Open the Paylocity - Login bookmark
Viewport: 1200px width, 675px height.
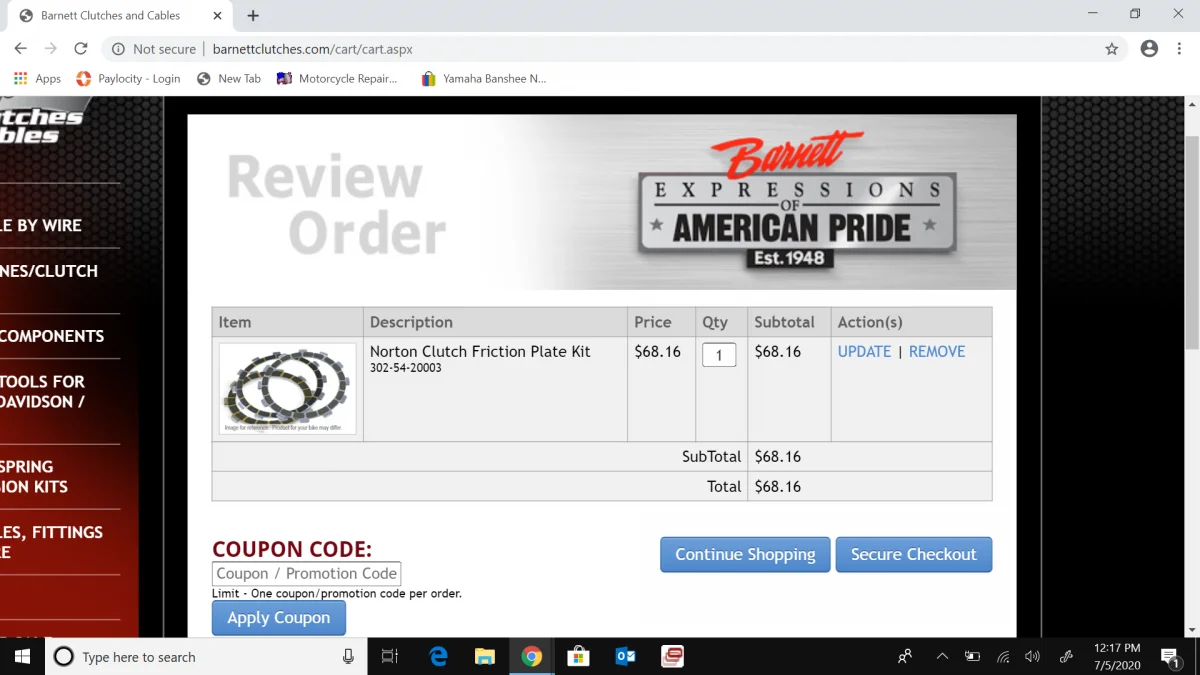click(x=128, y=78)
